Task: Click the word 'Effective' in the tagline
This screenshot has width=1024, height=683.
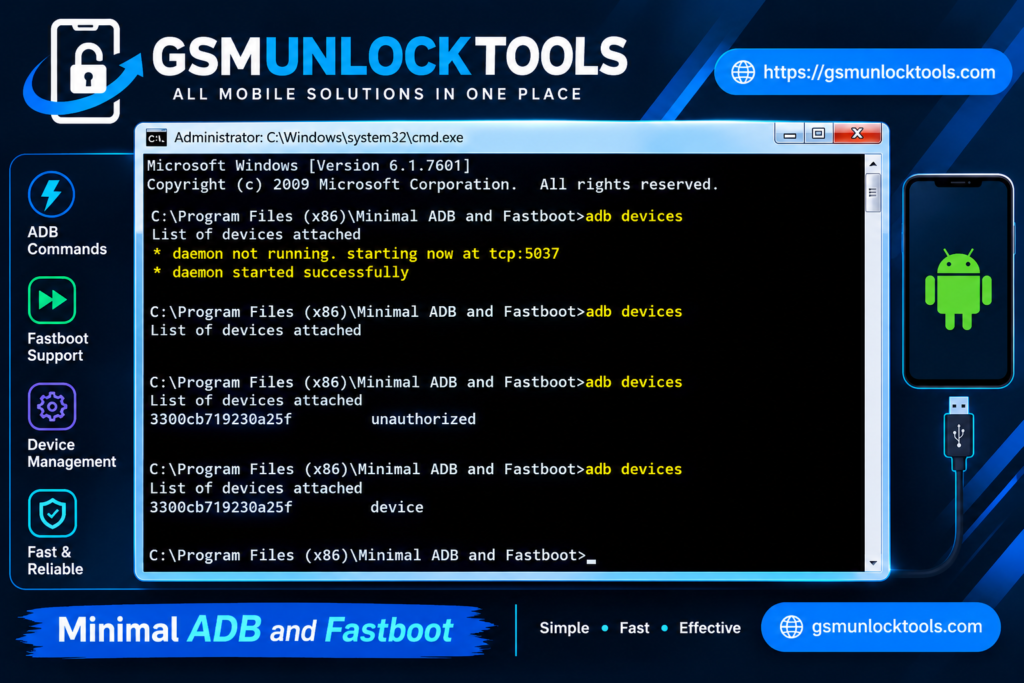Action: tap(710, 628)
